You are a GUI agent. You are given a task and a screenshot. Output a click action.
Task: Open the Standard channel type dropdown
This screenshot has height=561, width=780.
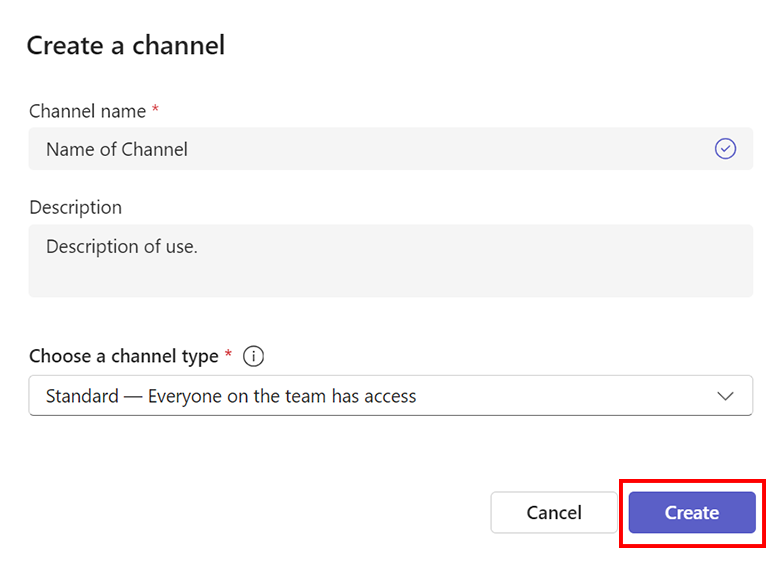tap(390, 396)
